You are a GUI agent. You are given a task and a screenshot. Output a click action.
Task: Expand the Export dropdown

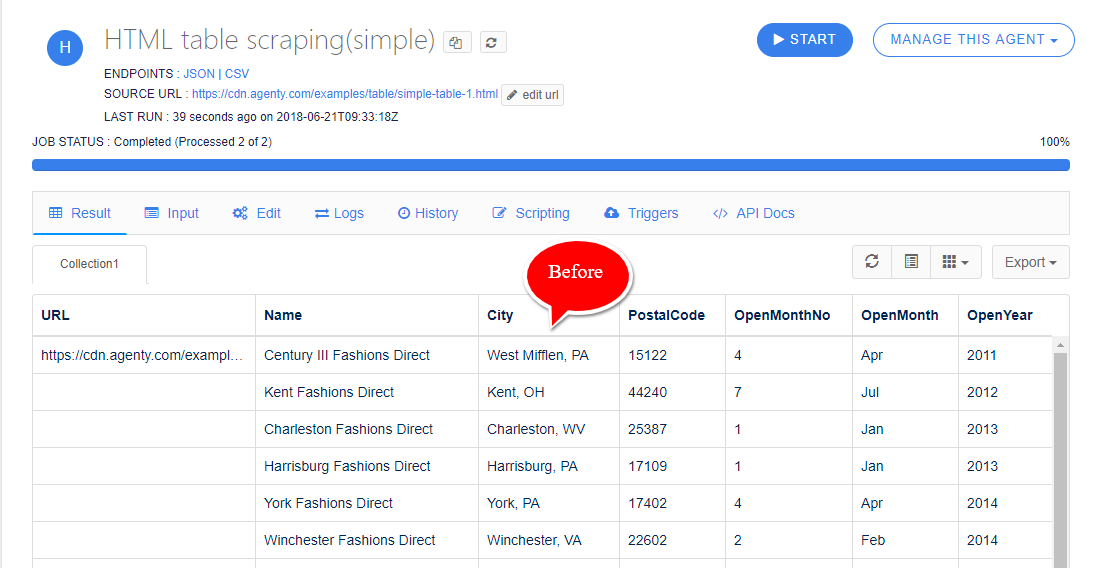[1030, 262]
